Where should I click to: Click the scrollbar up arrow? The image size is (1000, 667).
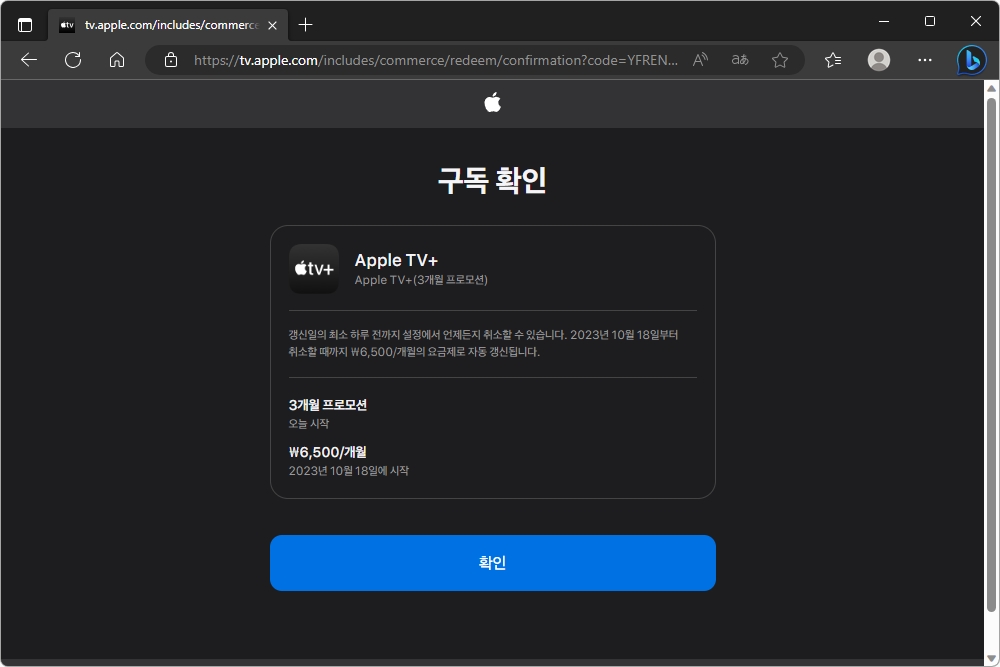[x=991, y=88]
